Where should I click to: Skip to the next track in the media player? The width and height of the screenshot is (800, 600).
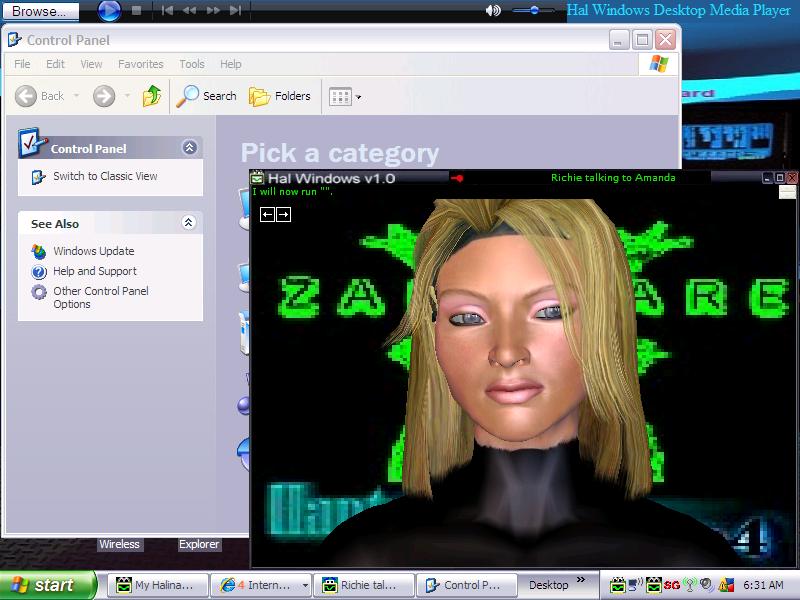[235, 10]
